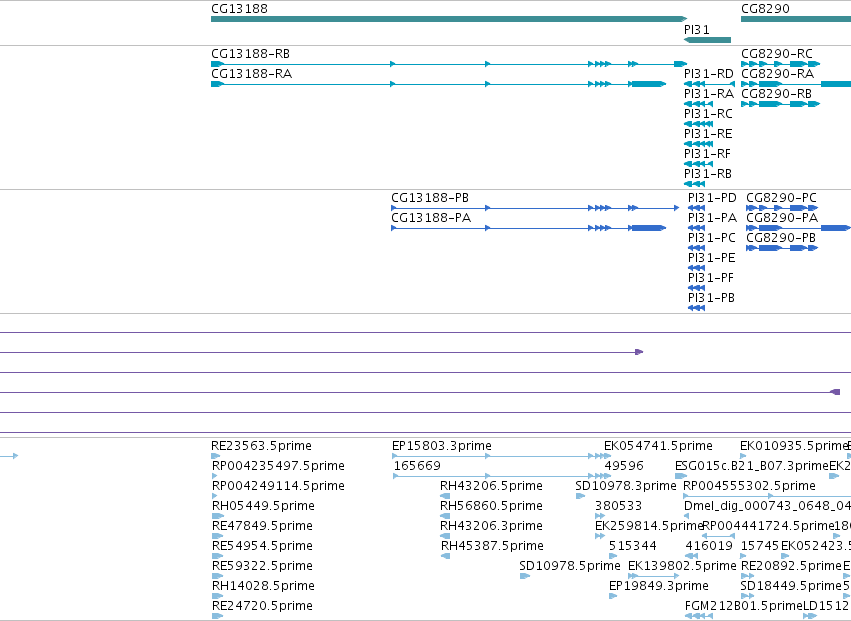The width and height of the screenshot is (851, 621).
Task: Click the feature labeled 49596
Action: pyautogui.click(x=624, y=466)
